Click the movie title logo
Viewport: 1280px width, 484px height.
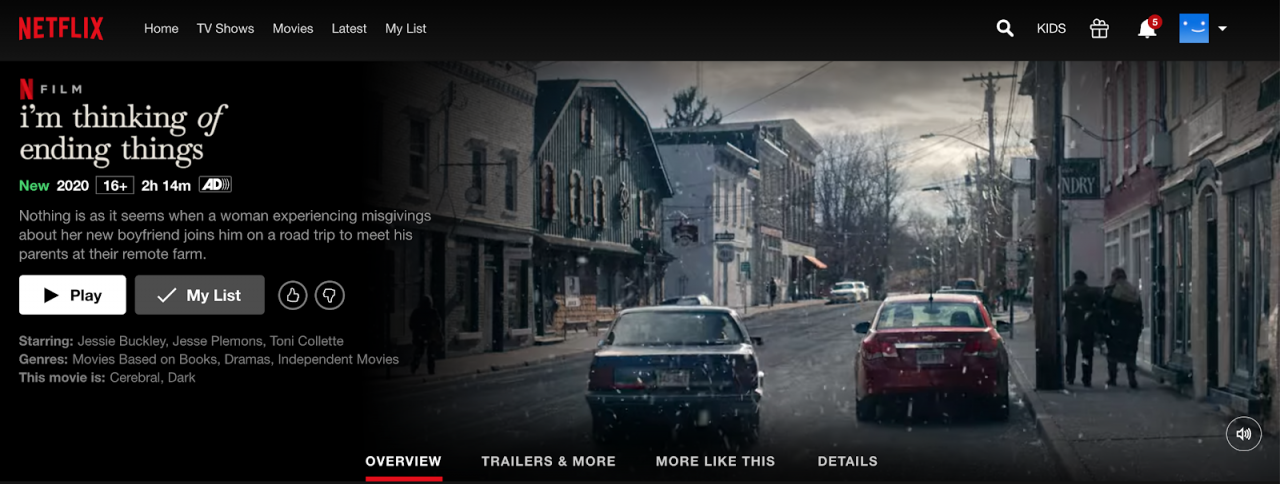click(122, 133)
